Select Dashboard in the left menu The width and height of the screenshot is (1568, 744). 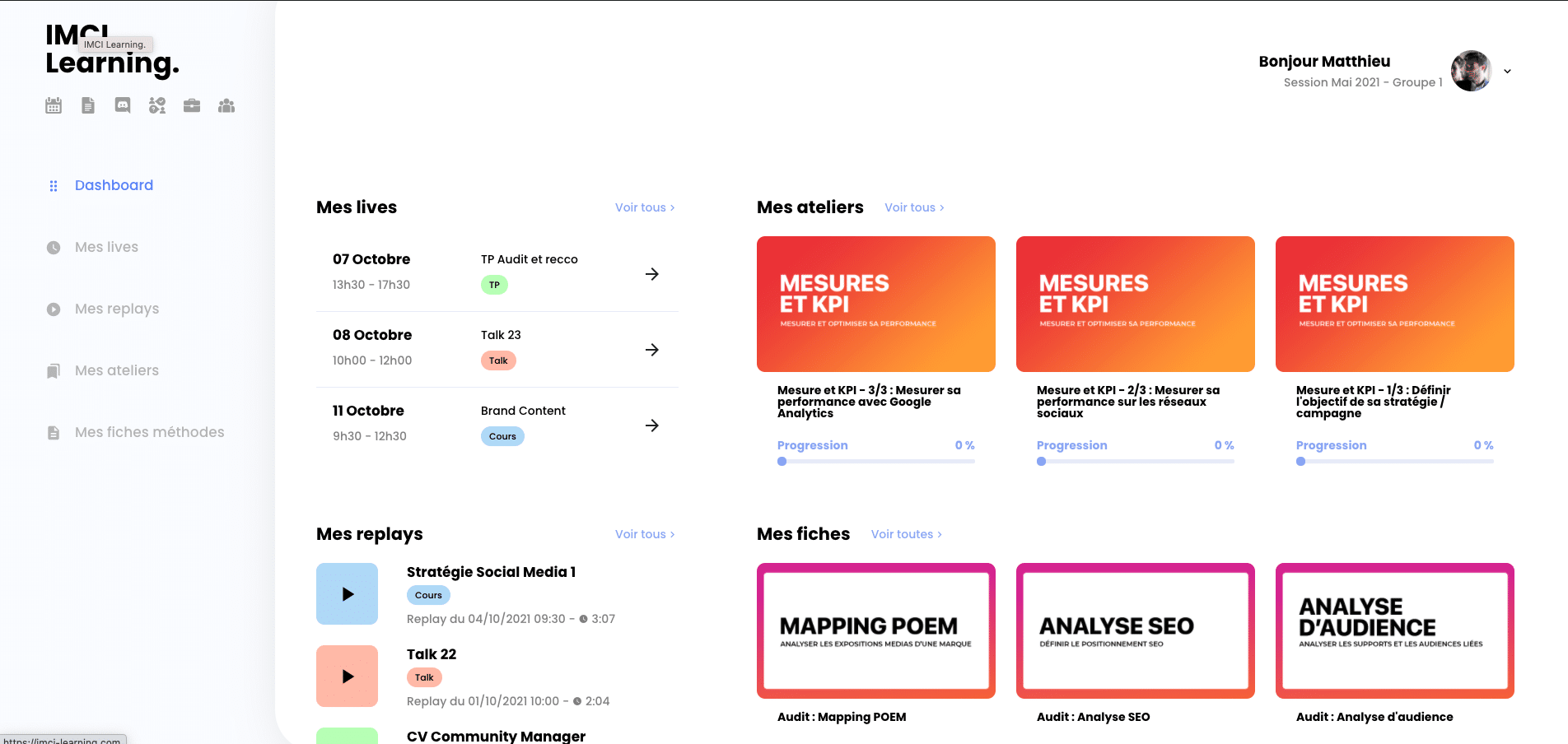pyautogui.click(x=114, y=185)
